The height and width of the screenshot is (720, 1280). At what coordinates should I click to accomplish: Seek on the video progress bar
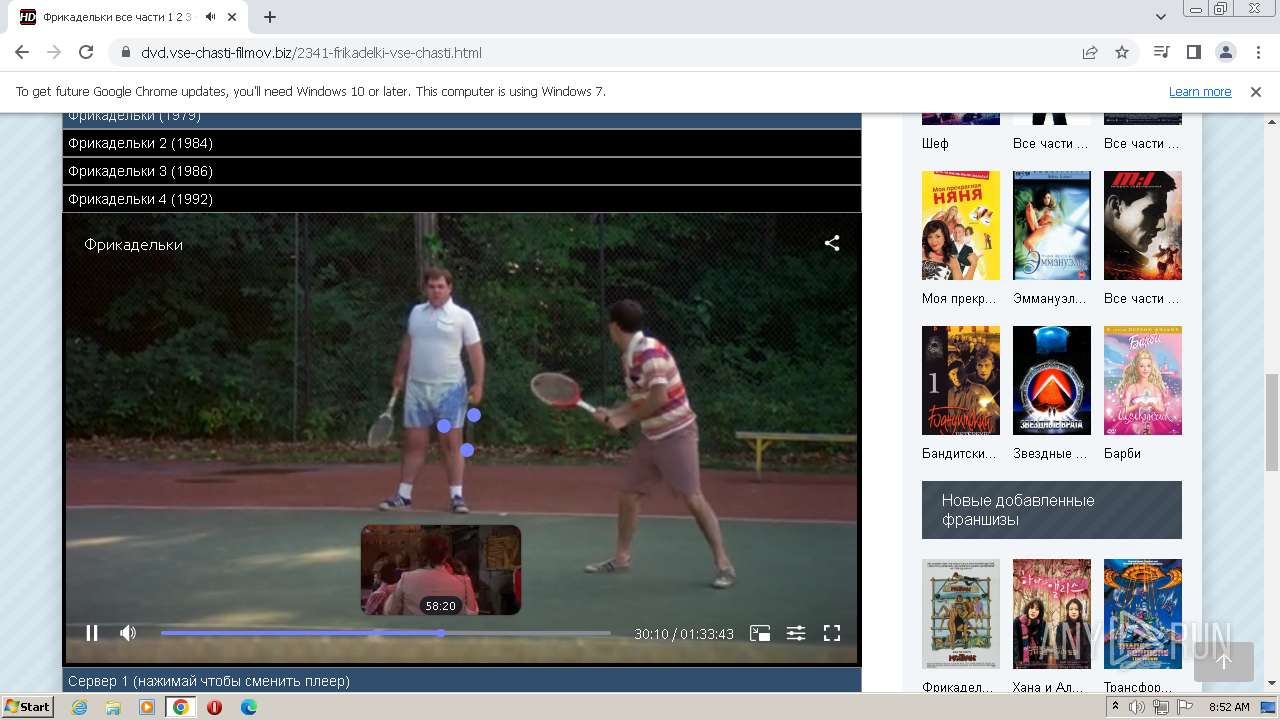pos(385,633)
